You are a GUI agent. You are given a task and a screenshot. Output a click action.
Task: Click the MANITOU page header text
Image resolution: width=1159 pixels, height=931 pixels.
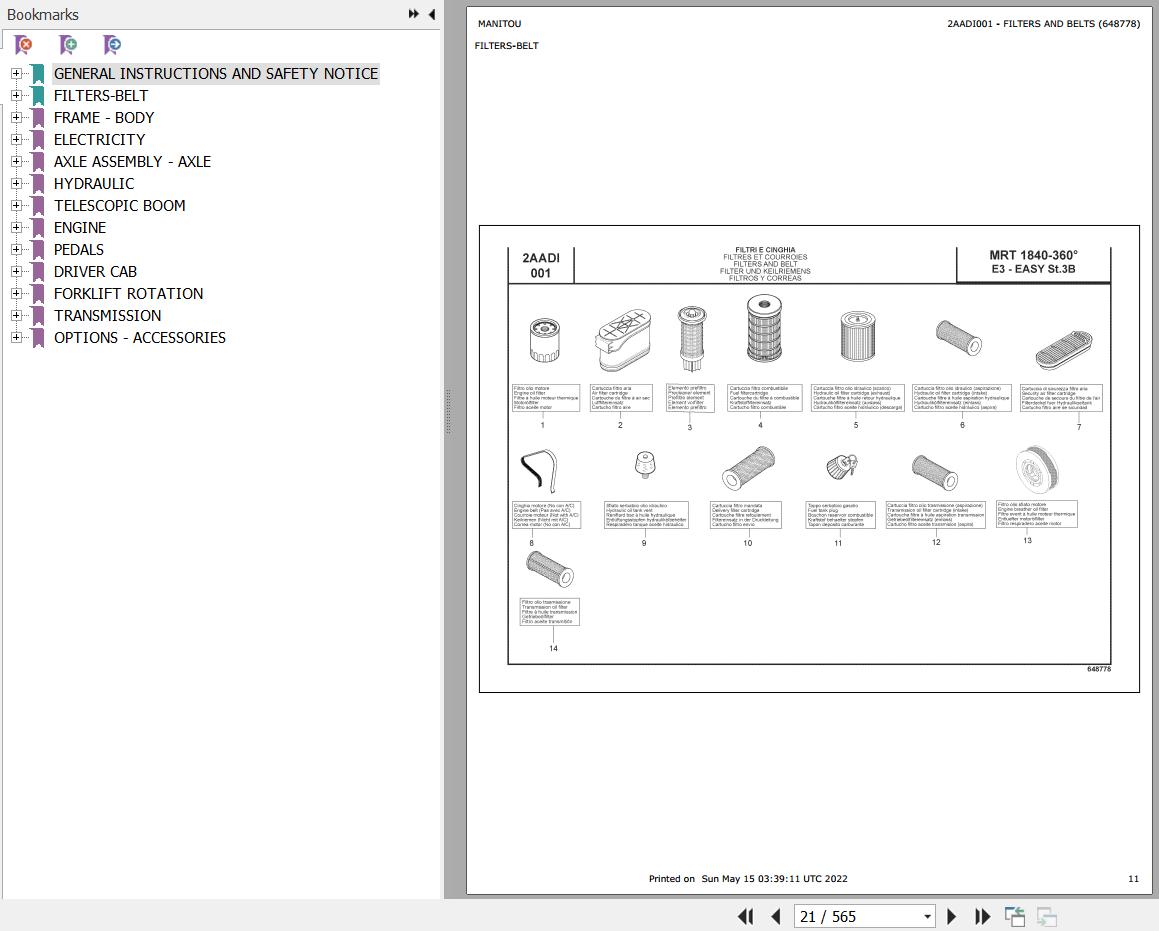point(499,24)
